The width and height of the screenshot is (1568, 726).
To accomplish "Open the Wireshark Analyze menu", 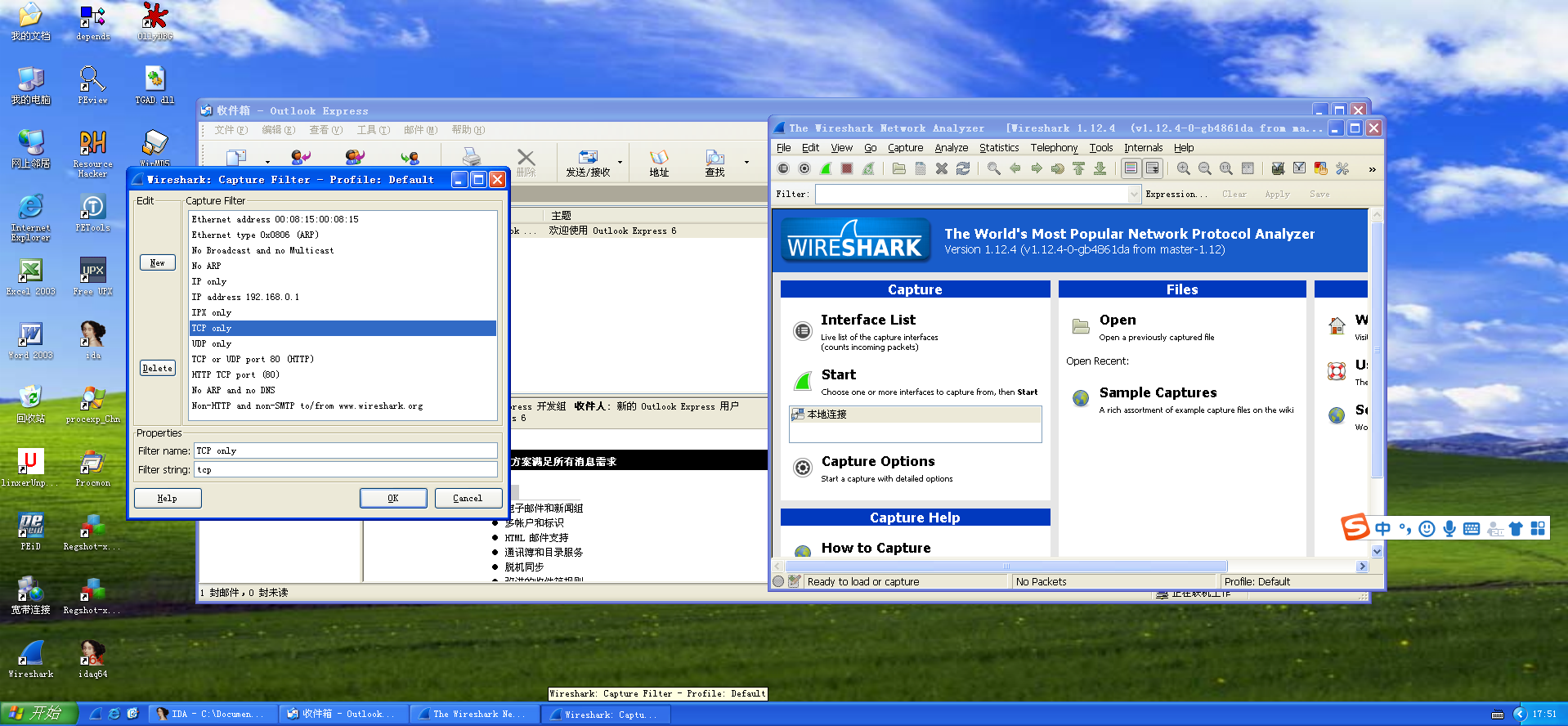I will click(x=952, y=148).
